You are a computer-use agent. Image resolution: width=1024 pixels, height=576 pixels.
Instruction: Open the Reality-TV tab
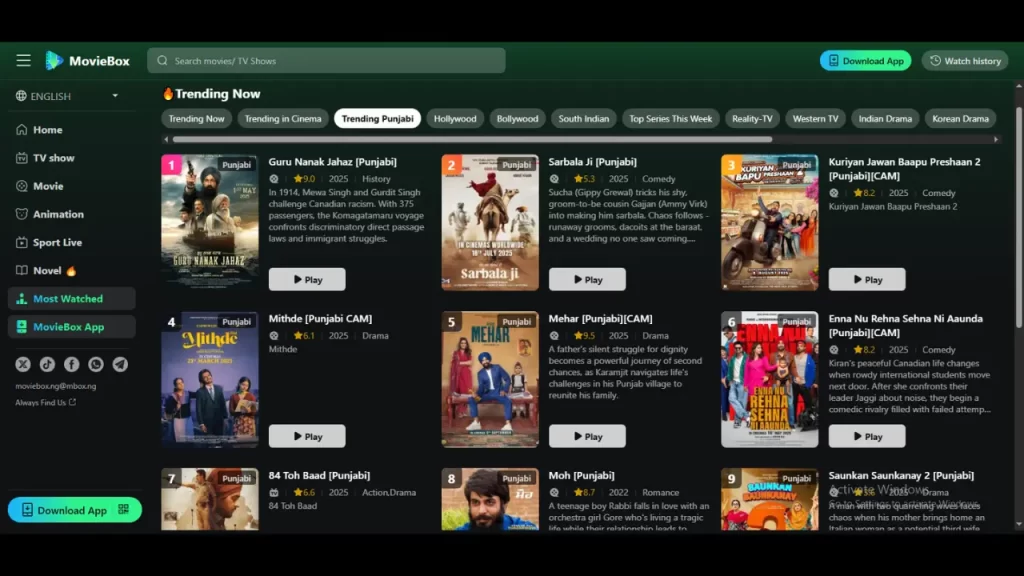click(752, 118)
